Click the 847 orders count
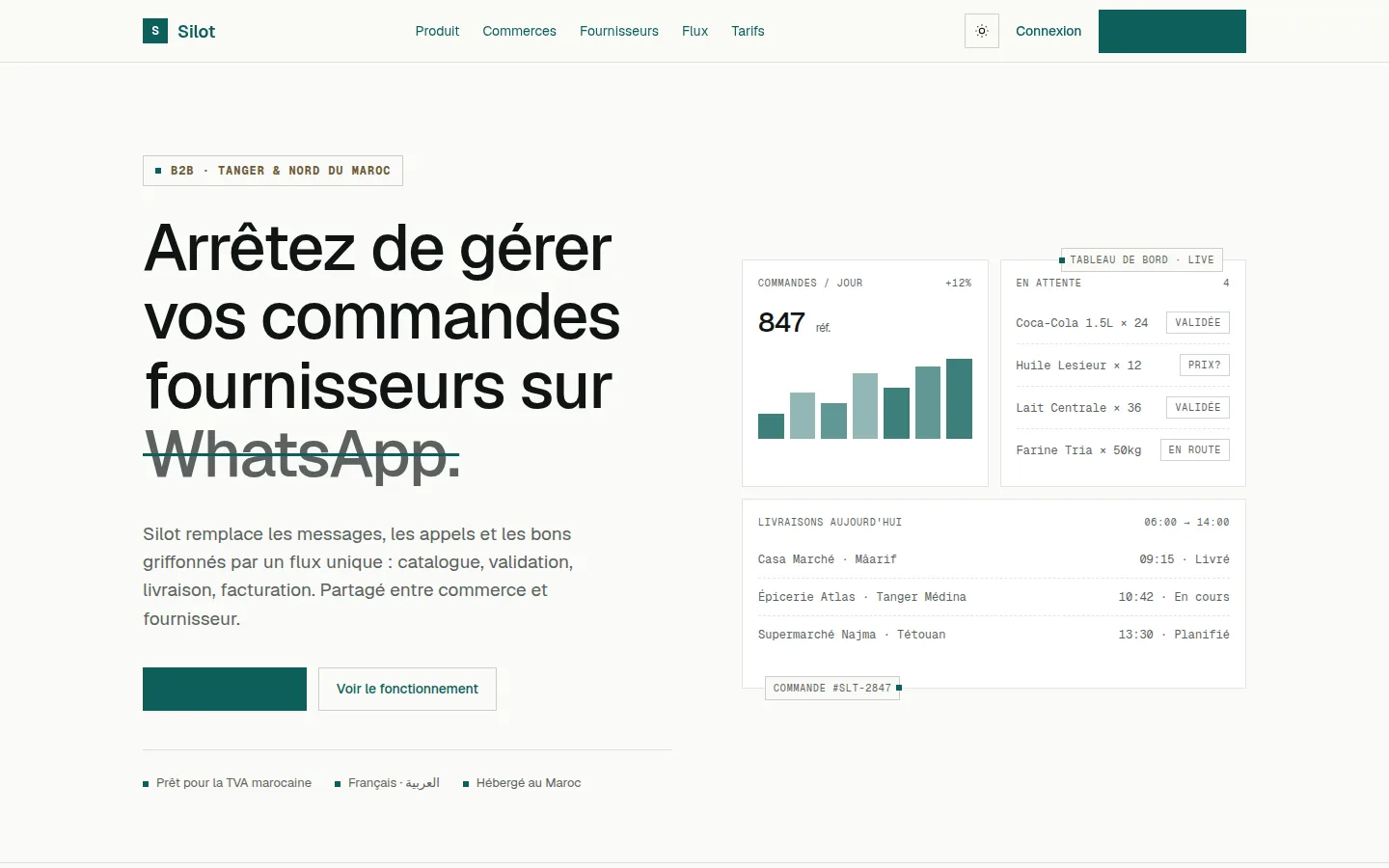Screen dimensions: 1389x868 click(781, 322)
